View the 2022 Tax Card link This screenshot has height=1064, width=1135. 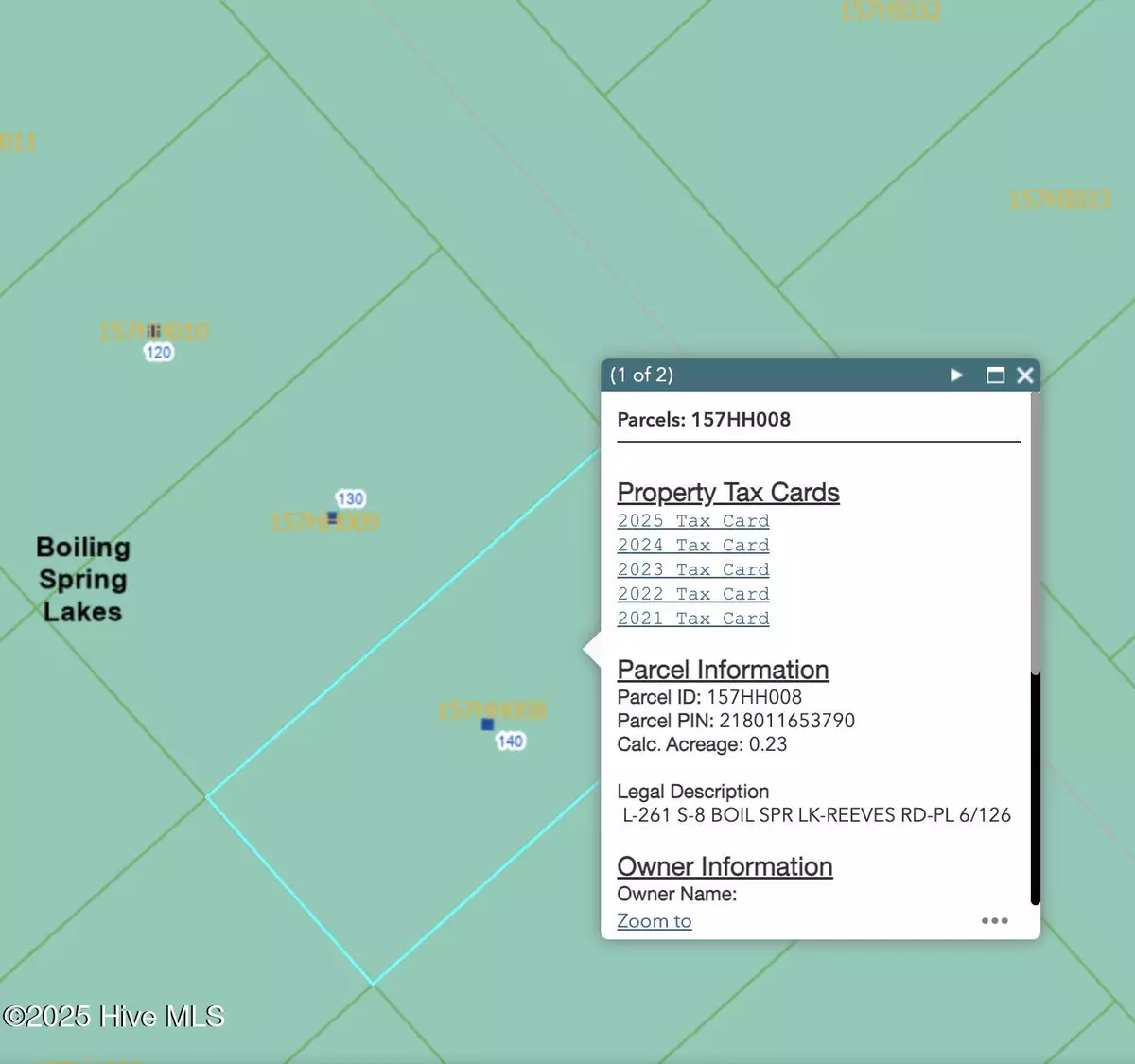(692, 595)
